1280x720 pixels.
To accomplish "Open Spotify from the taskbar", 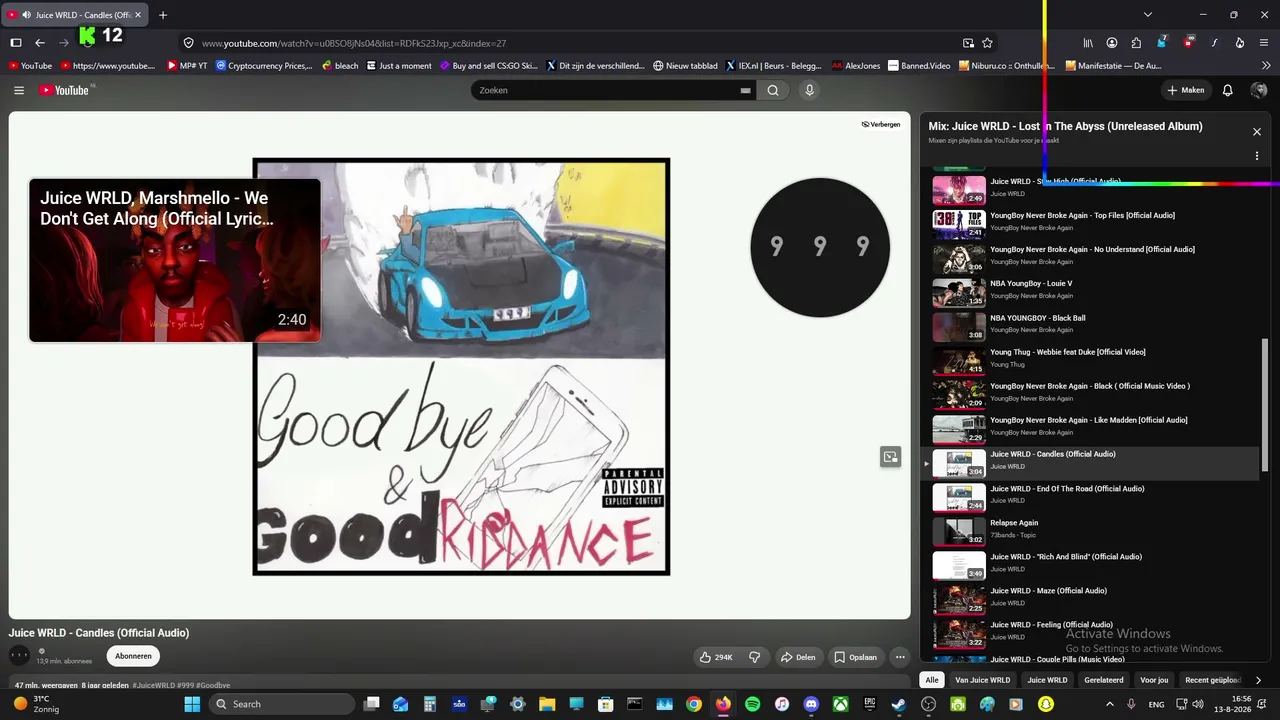I will 752,704.
